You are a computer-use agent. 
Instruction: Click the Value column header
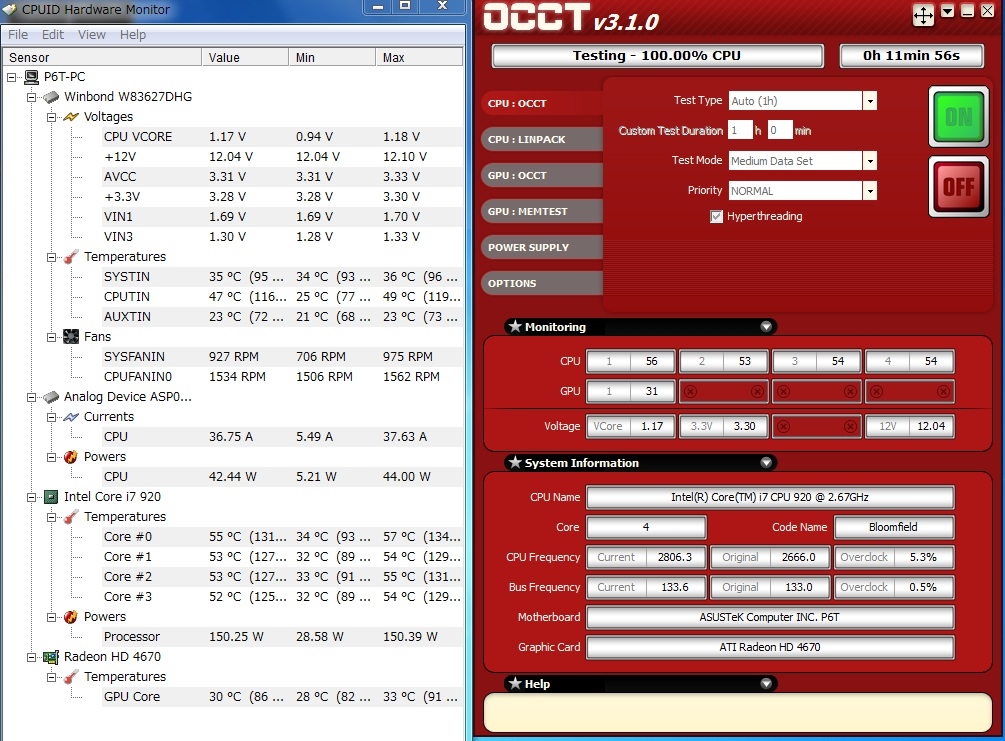tap(245, 57)
